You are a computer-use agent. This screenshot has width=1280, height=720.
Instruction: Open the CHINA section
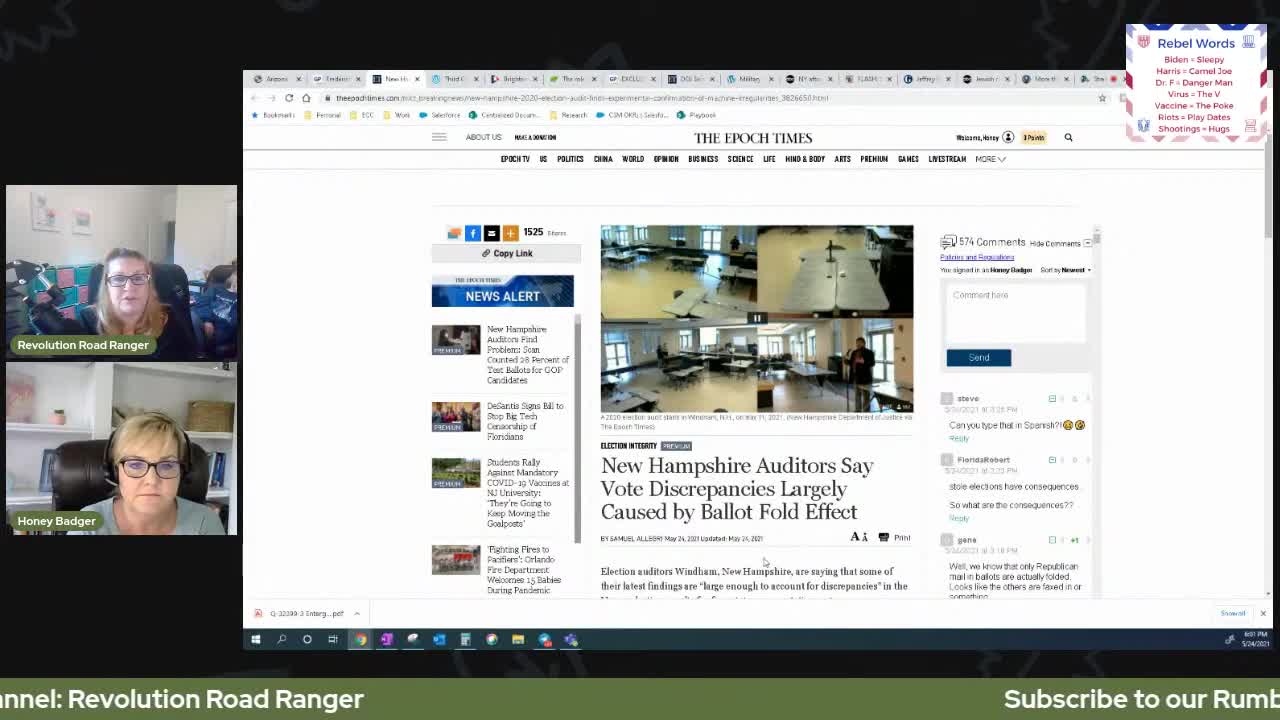[603, 159]
